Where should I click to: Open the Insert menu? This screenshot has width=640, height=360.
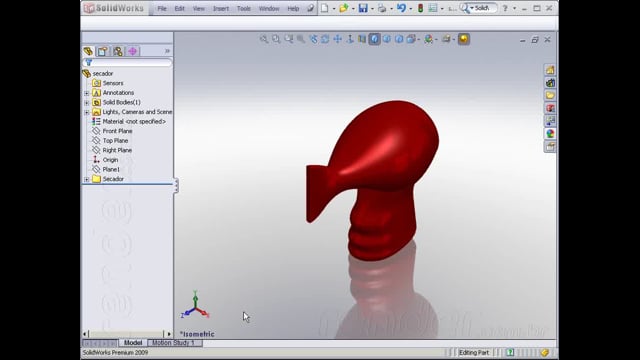pos(221,9)
